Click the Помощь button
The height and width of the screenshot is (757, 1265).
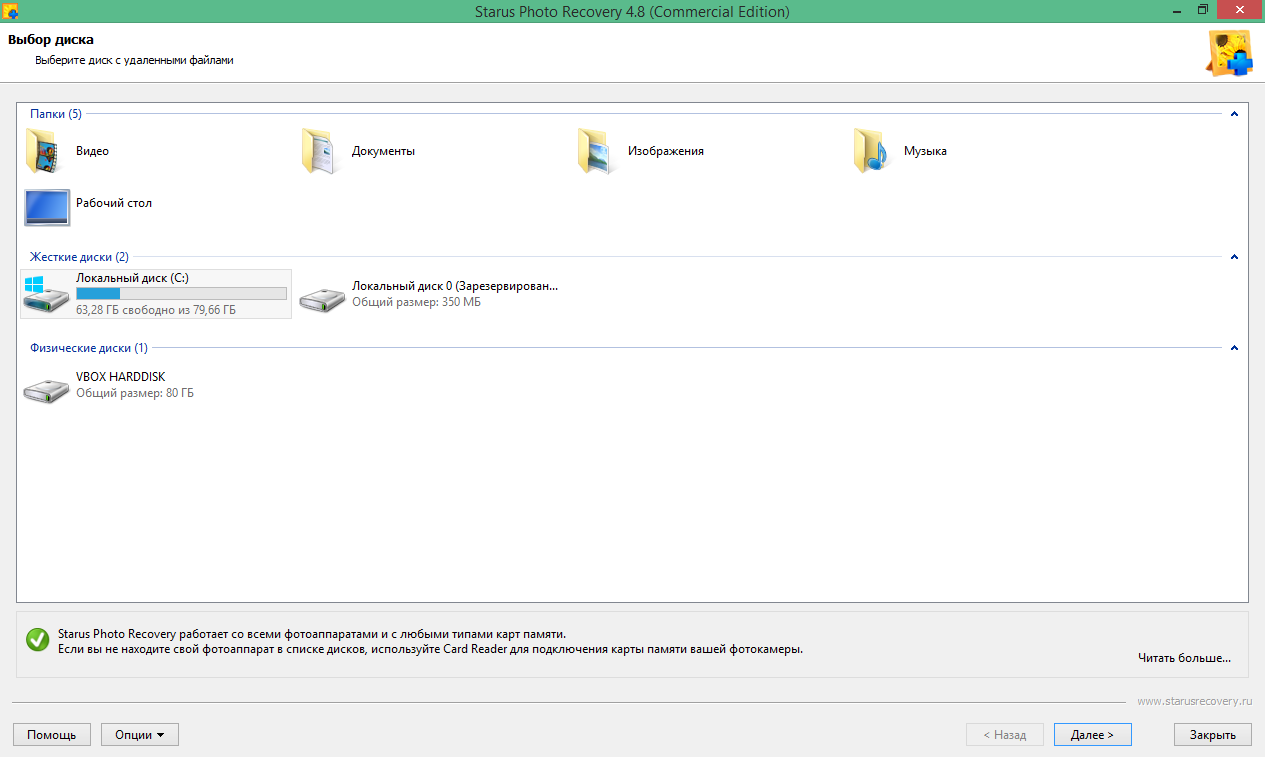pyautogui.click(x=52, y=734)
